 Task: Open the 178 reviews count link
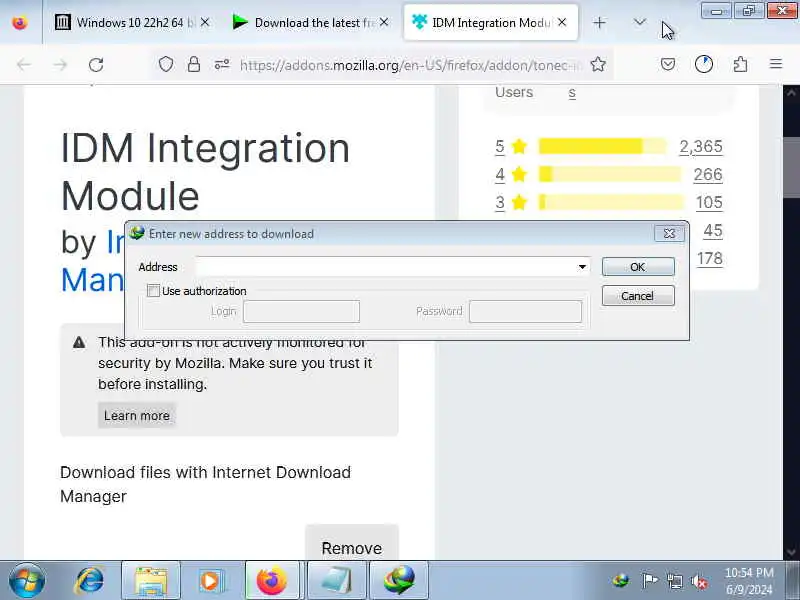click(710, 259)
